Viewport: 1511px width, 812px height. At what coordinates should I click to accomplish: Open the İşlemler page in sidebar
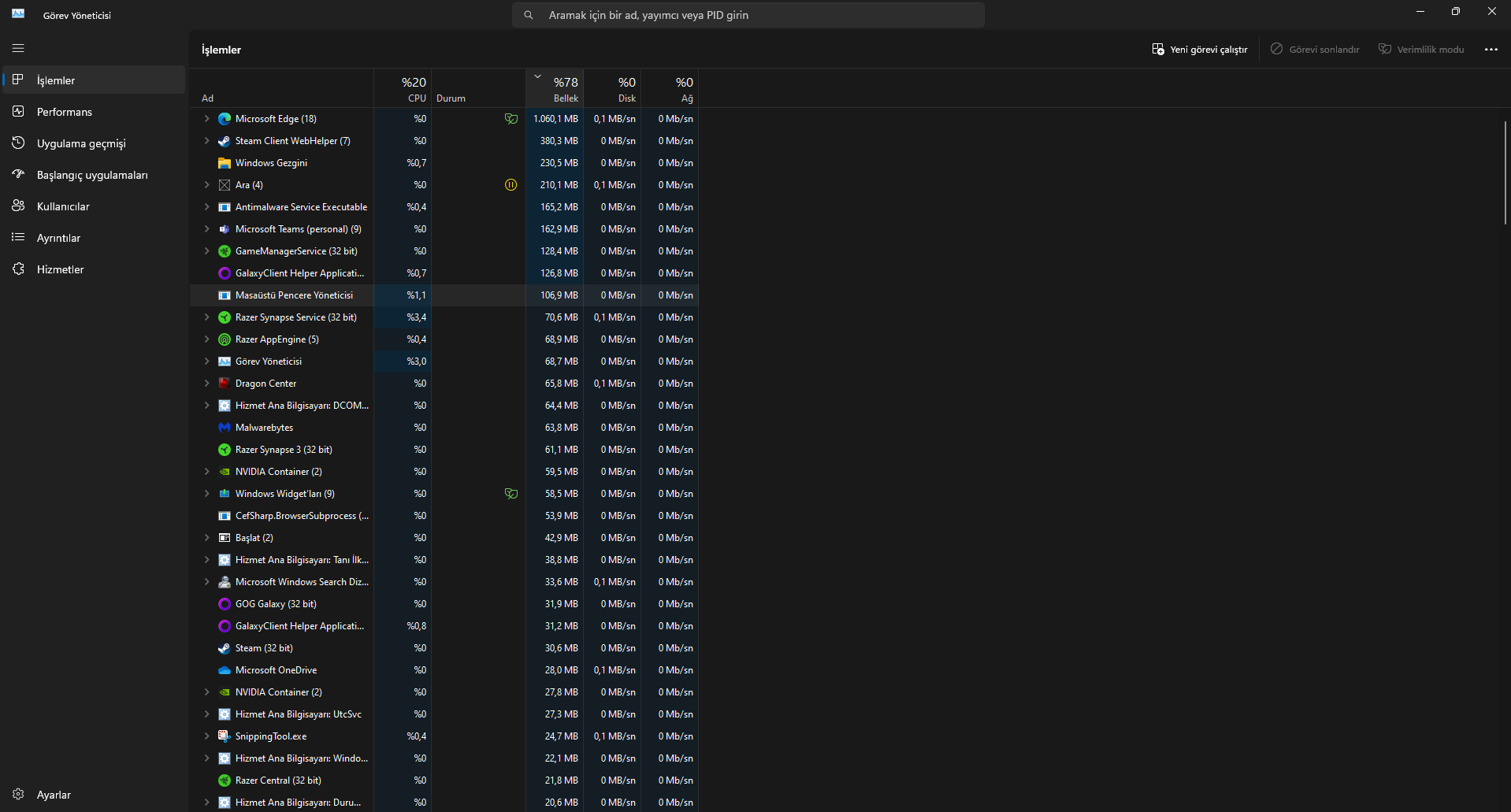coord(94,80)
